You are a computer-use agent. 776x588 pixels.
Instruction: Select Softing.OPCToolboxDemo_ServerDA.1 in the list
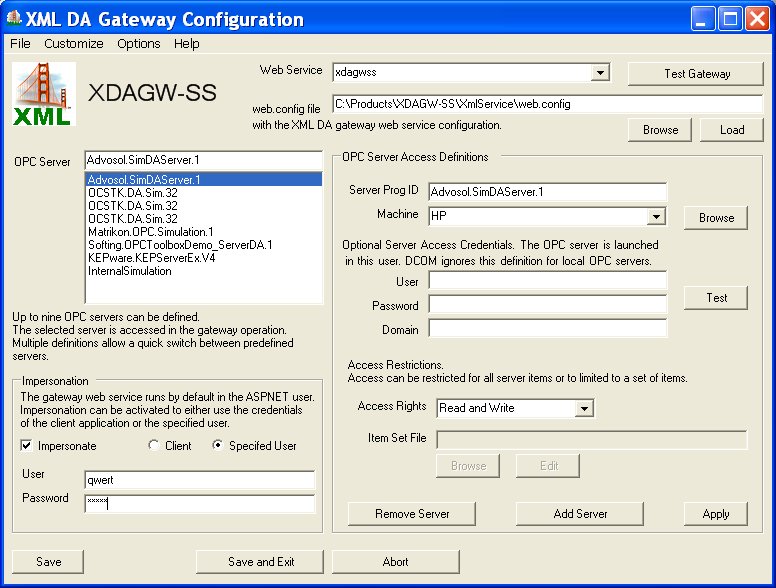(203, 245)
